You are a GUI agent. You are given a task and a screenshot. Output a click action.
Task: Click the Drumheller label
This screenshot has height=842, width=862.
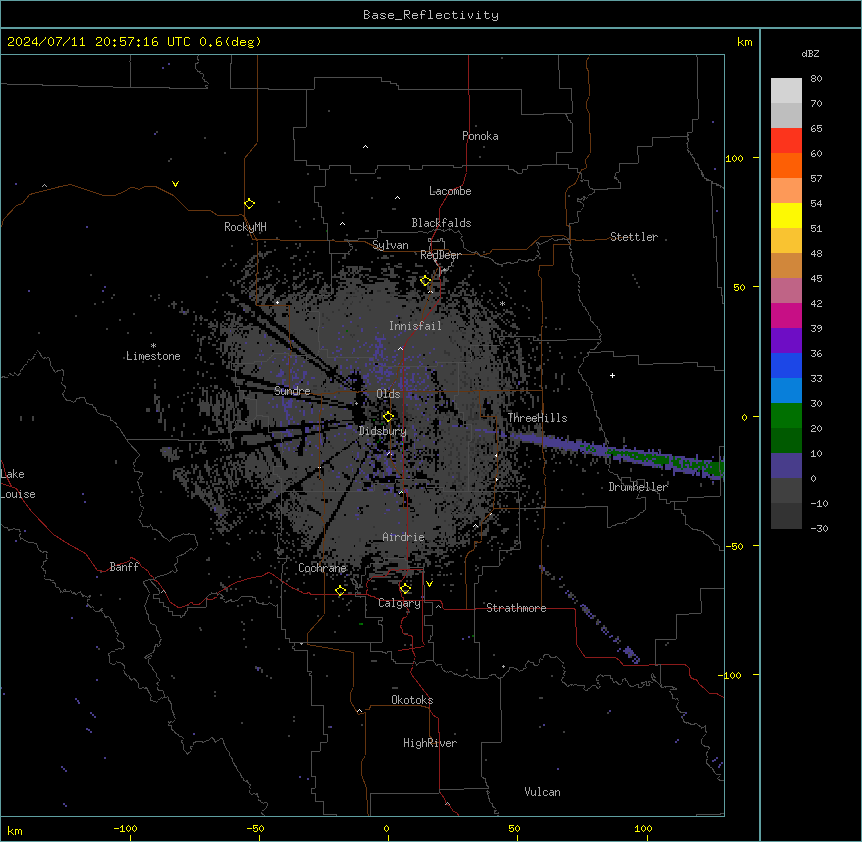tap(638, 487)
